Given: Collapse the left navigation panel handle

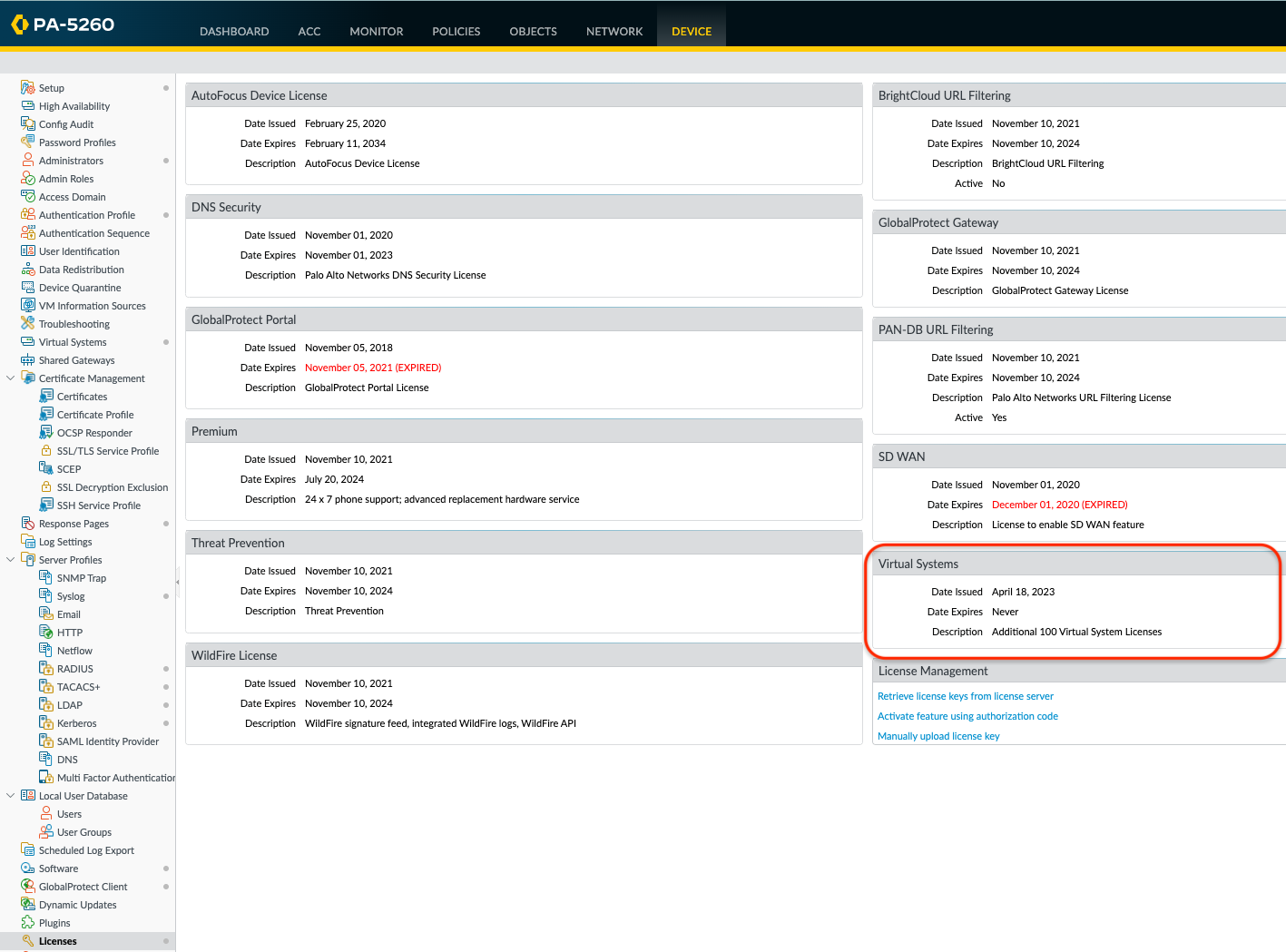Looking at the screenshot, I should click(x=178, y=582).
